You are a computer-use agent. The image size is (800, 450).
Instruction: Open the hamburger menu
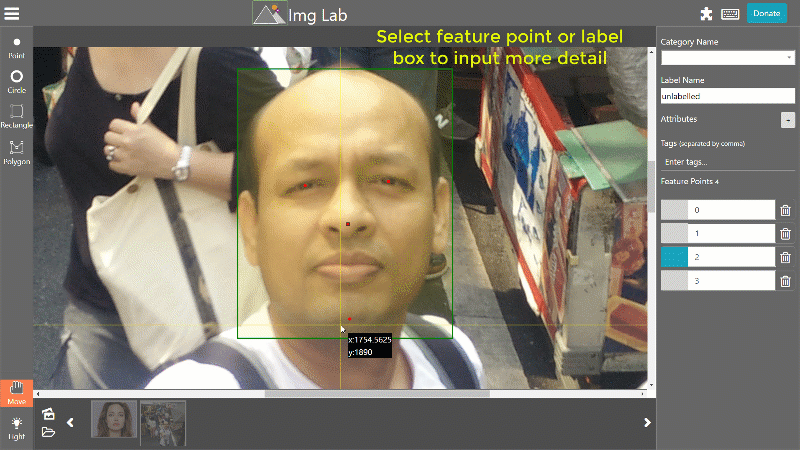click(12, 14)
